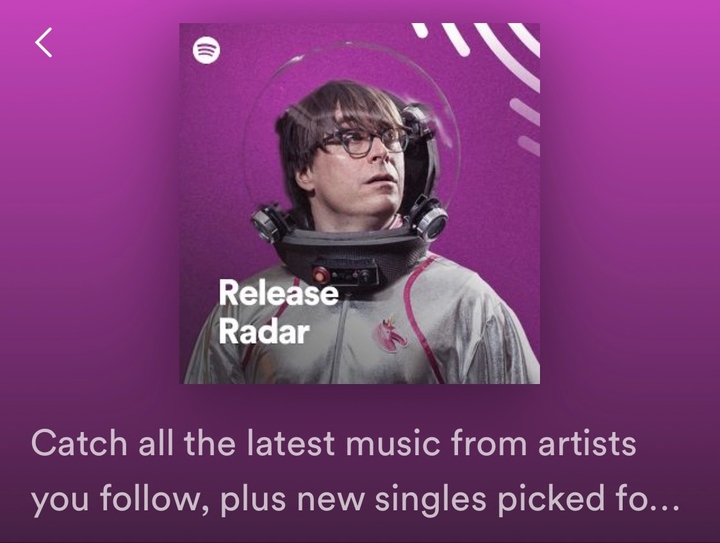Go back using the left chevron arrow
The width and height of the screenshot is (720, 543).
coord(44,42)
